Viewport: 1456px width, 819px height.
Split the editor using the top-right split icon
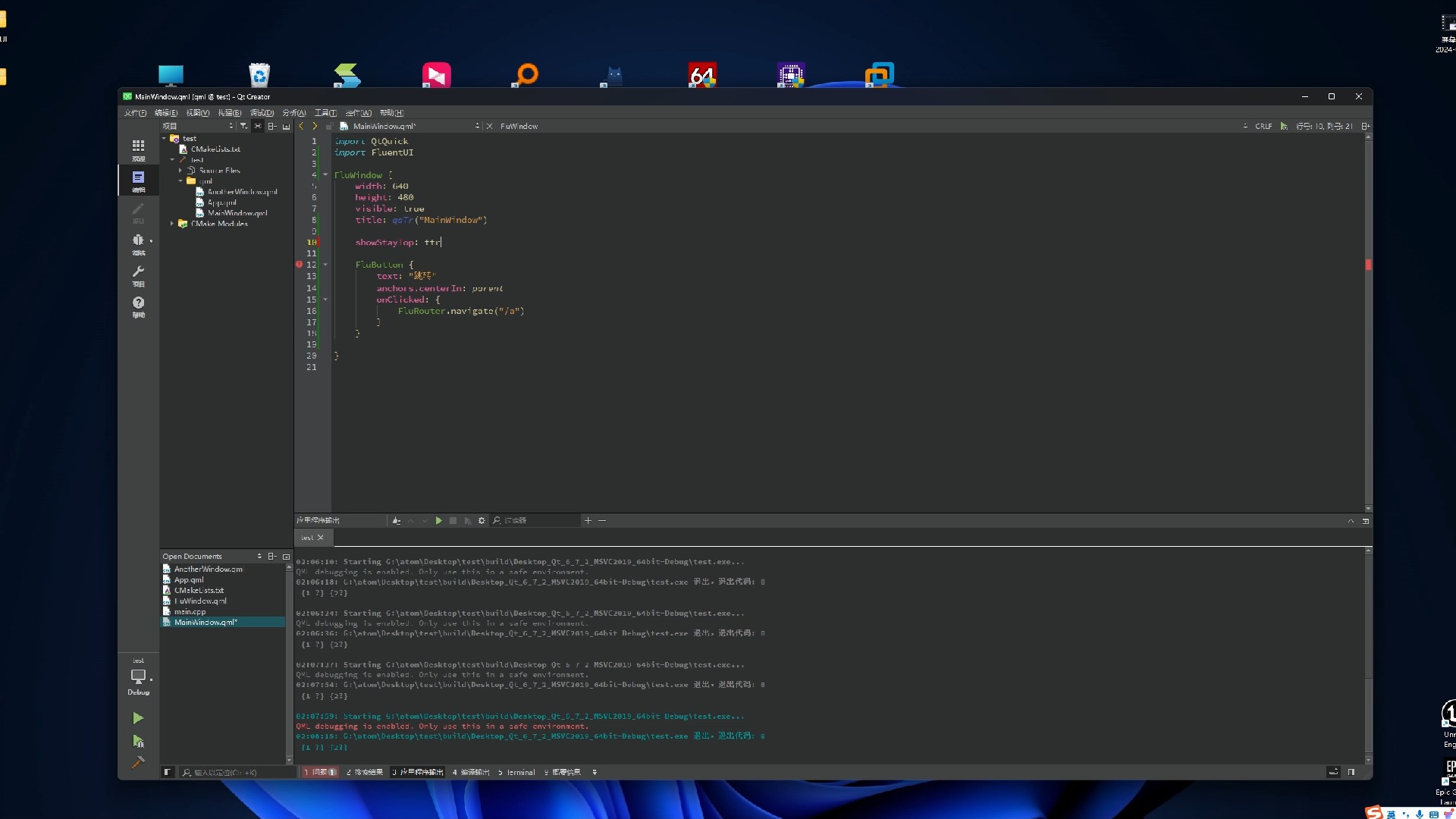pyautogui.click(x=1365, y=126)
